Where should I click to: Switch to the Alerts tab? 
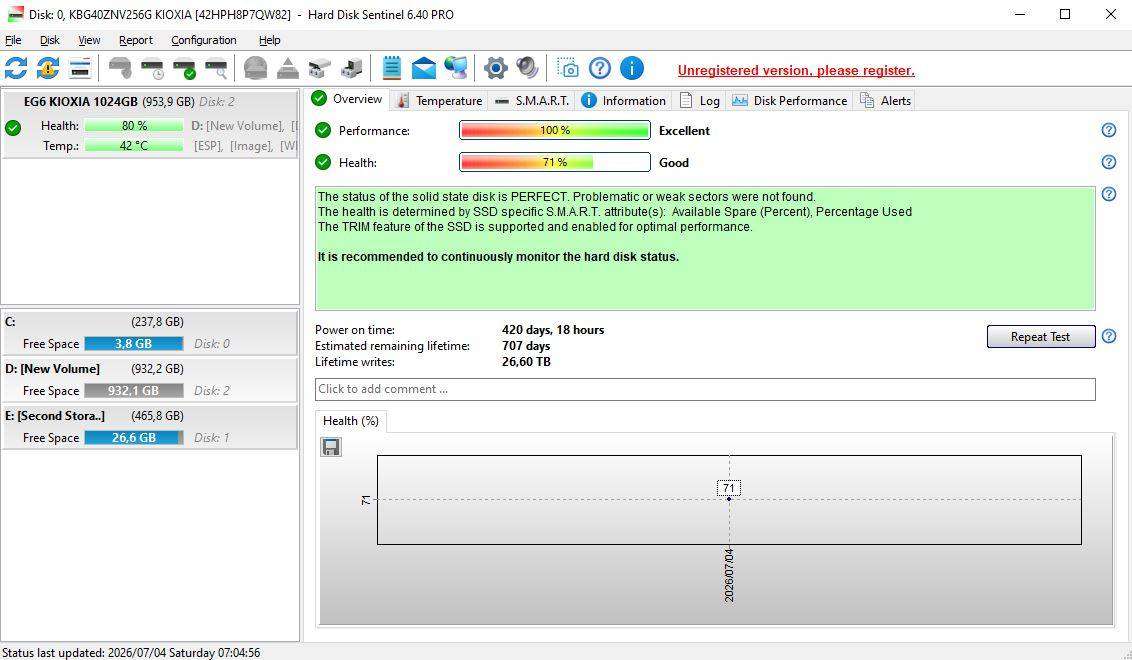coord(885,100)
